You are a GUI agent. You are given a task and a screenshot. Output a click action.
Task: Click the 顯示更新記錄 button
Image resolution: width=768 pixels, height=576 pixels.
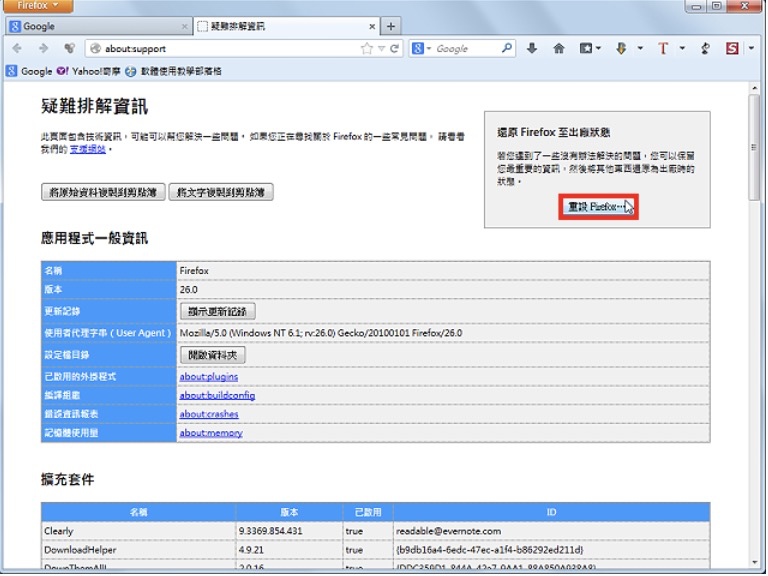pyautogui.click(x=217, y=311)
